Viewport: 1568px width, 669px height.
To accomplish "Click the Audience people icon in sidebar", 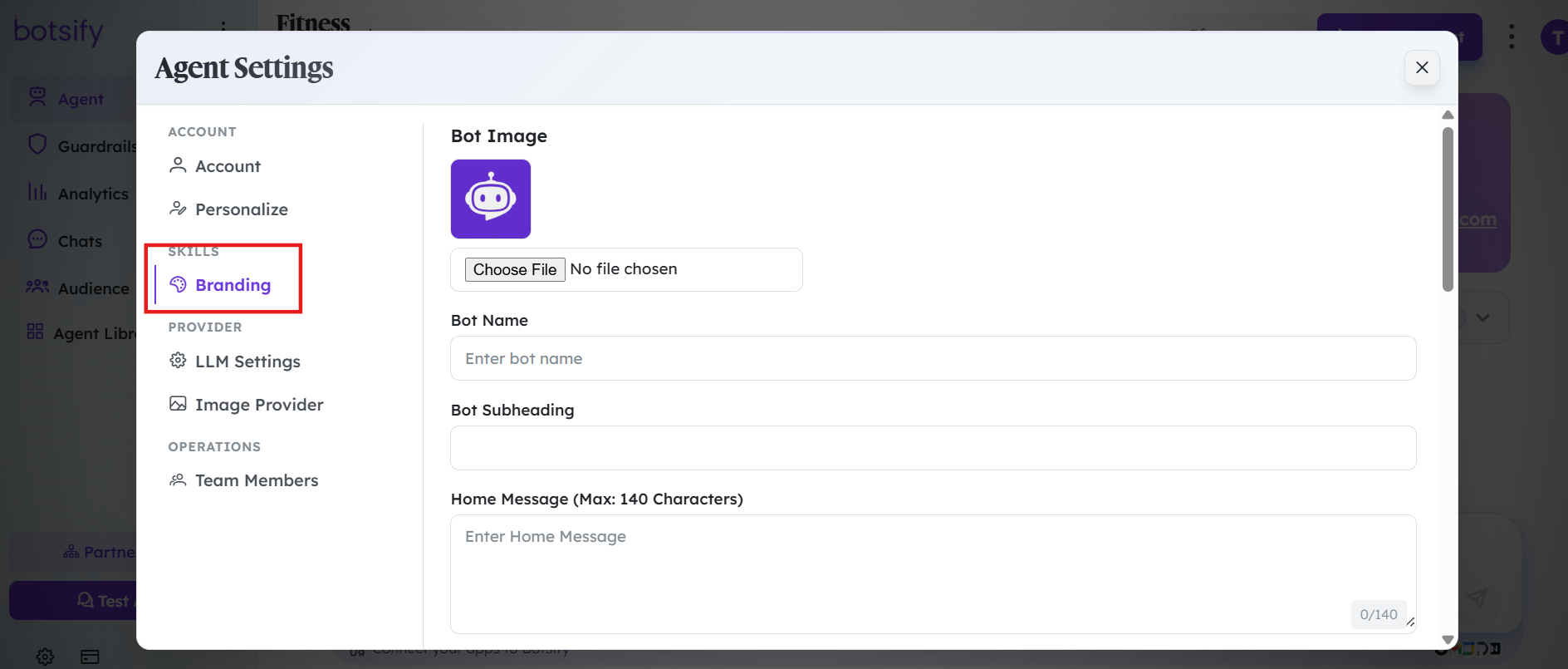I will (37, 287).
